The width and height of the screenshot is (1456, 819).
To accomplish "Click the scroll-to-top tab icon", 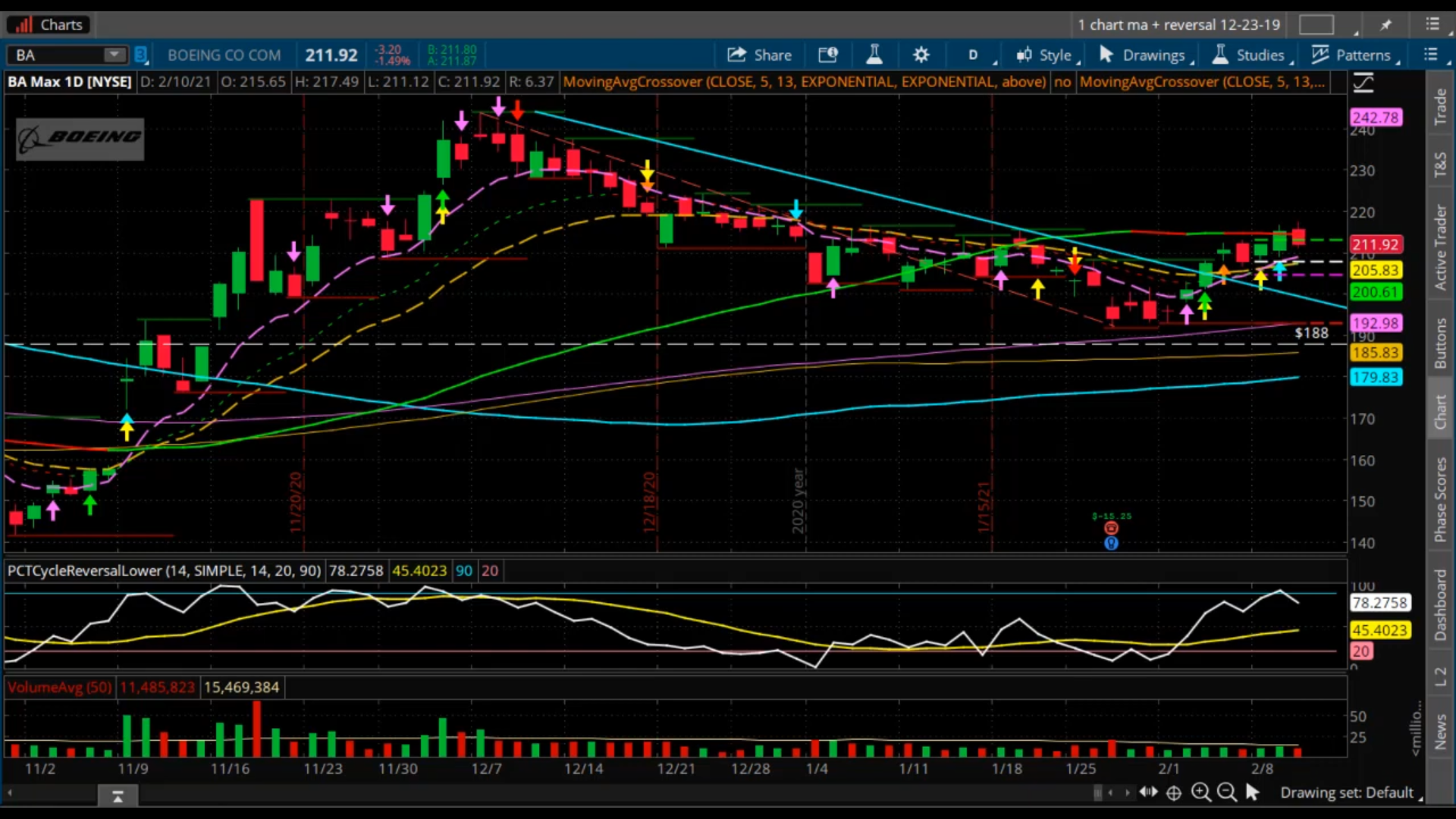I will (x=118, y=796).
